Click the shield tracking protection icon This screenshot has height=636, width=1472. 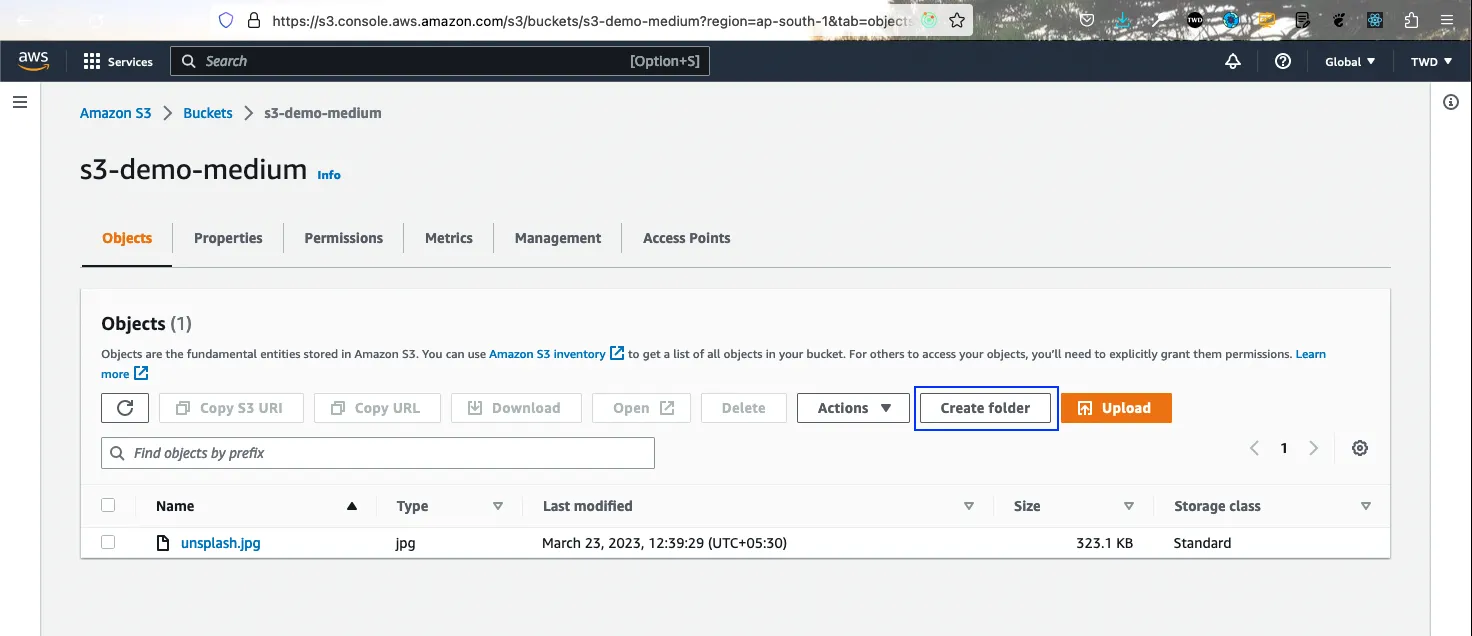tap(226, 20)
